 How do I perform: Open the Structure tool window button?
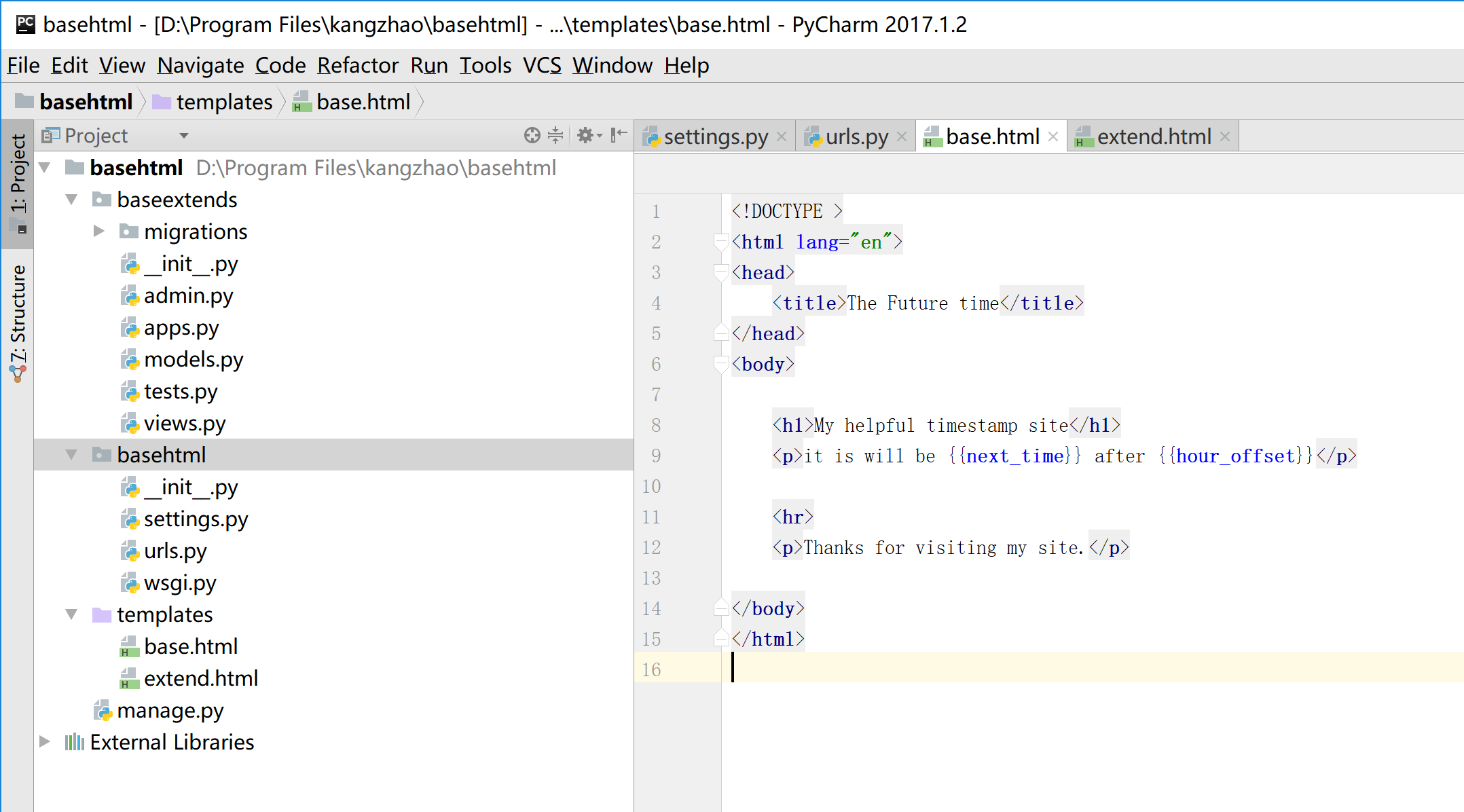(x=18, y=319)
